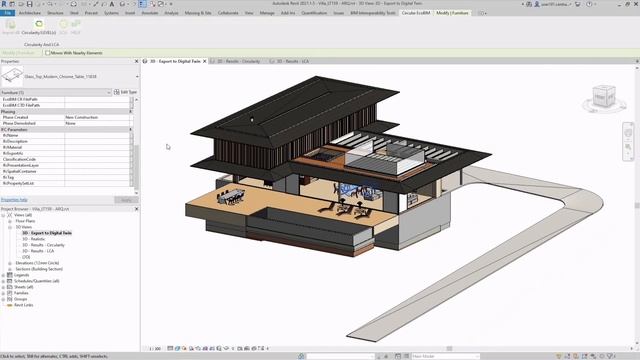Viewport: 640px width, 360px height.
Task: Select 3D - Results - Circularity in Project Browser
Action: (x=43, y=245)
